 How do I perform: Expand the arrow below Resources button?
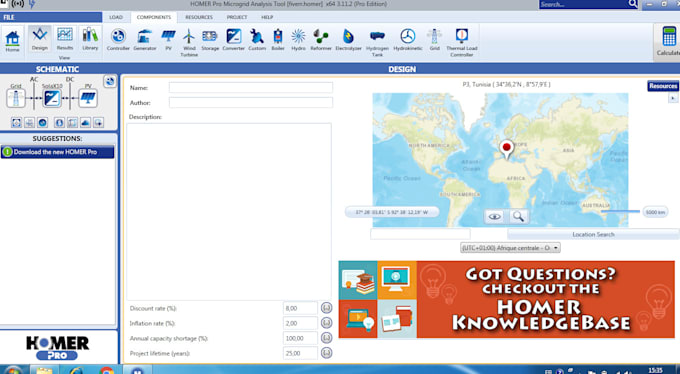(673, 98)
